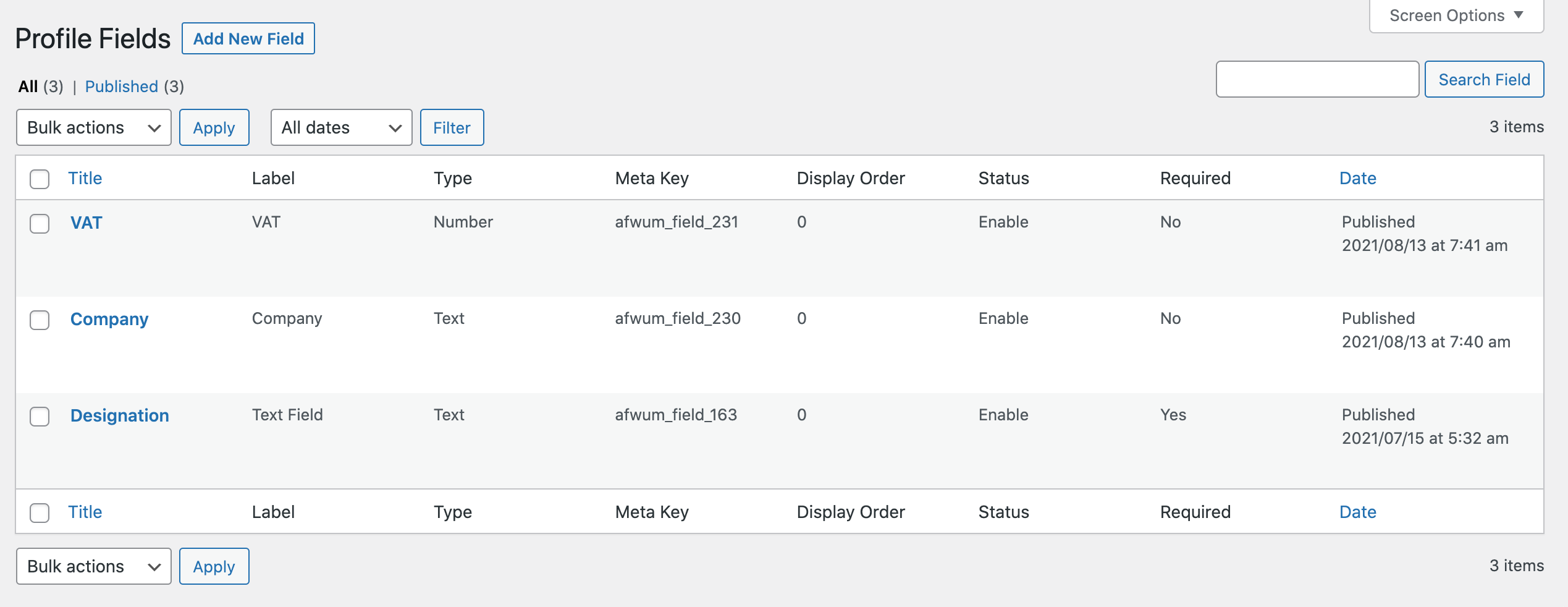Check the Designation row checkbox
1568x607 pixels.
[x=40, y=417]
